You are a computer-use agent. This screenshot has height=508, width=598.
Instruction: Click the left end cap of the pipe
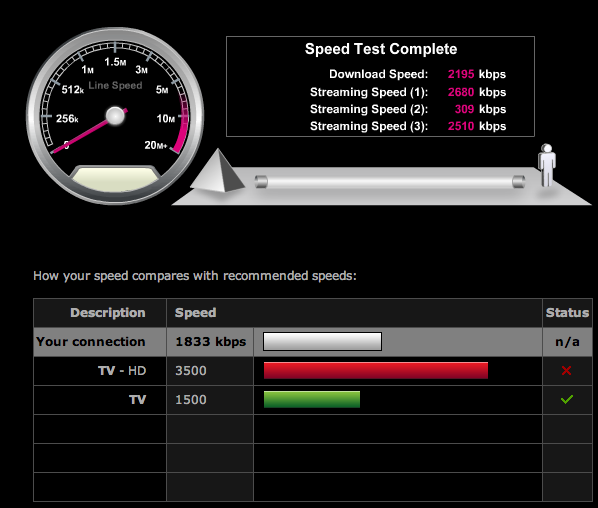click(261, 182)
